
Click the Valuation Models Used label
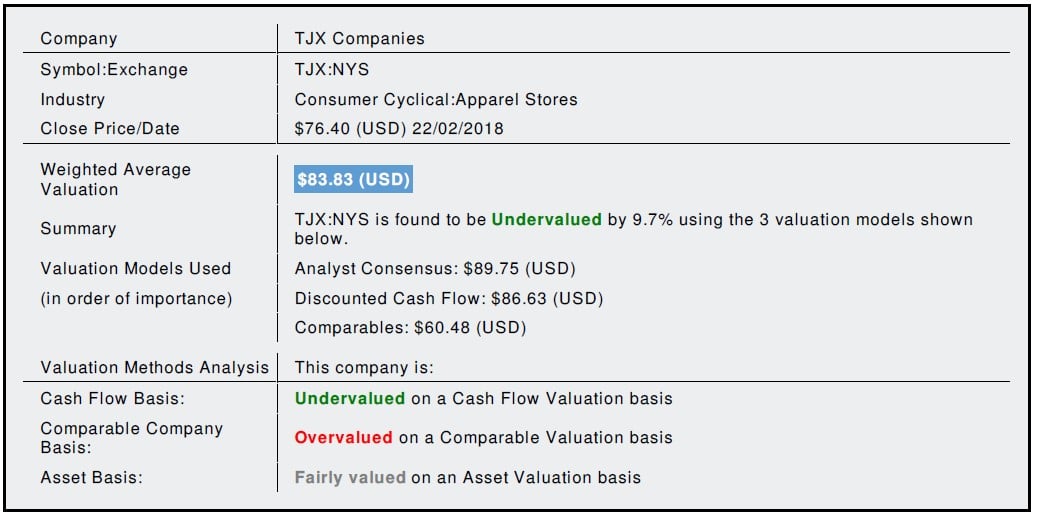(135, 269)
